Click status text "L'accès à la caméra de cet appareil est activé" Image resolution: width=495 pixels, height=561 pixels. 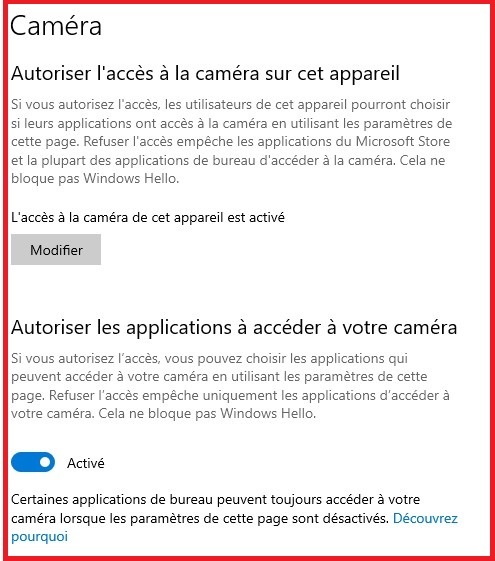tap(148, 218)
